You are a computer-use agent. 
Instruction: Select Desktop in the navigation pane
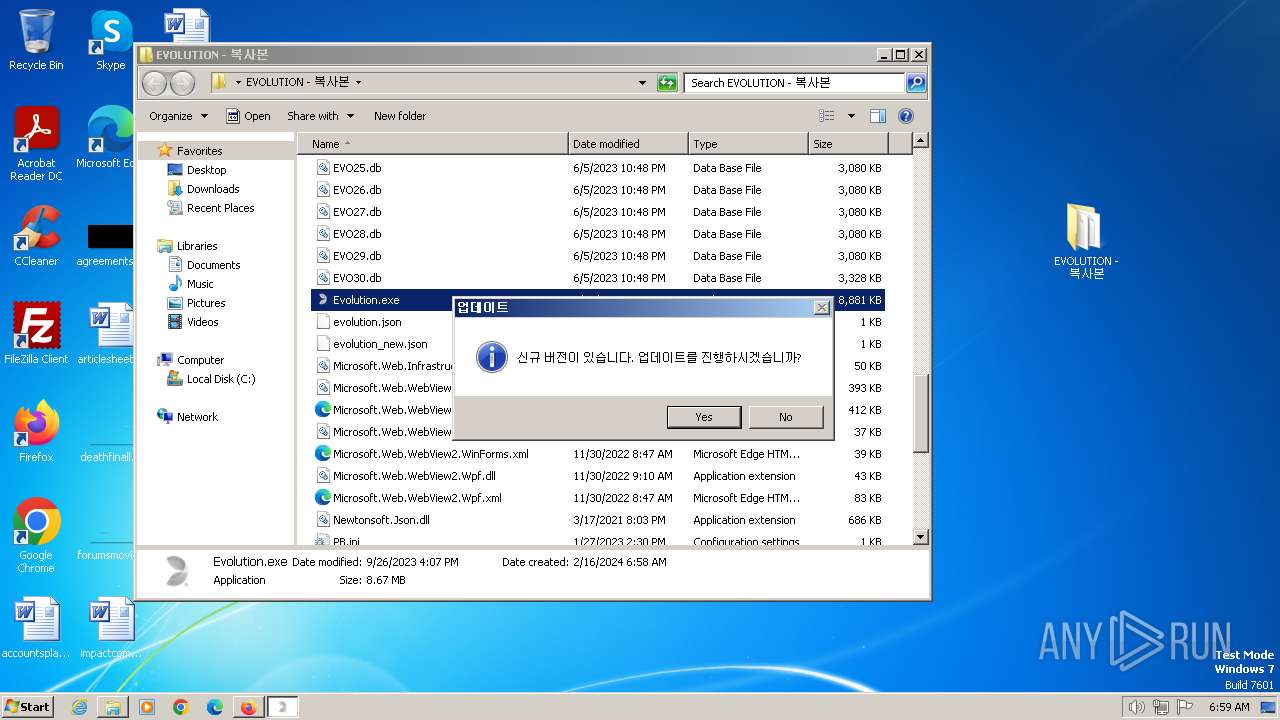point(206,170)
